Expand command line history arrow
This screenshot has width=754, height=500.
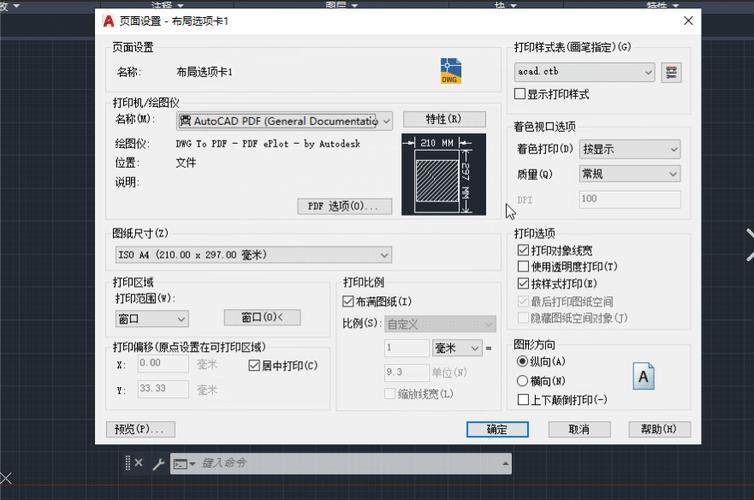coord(505,463)
